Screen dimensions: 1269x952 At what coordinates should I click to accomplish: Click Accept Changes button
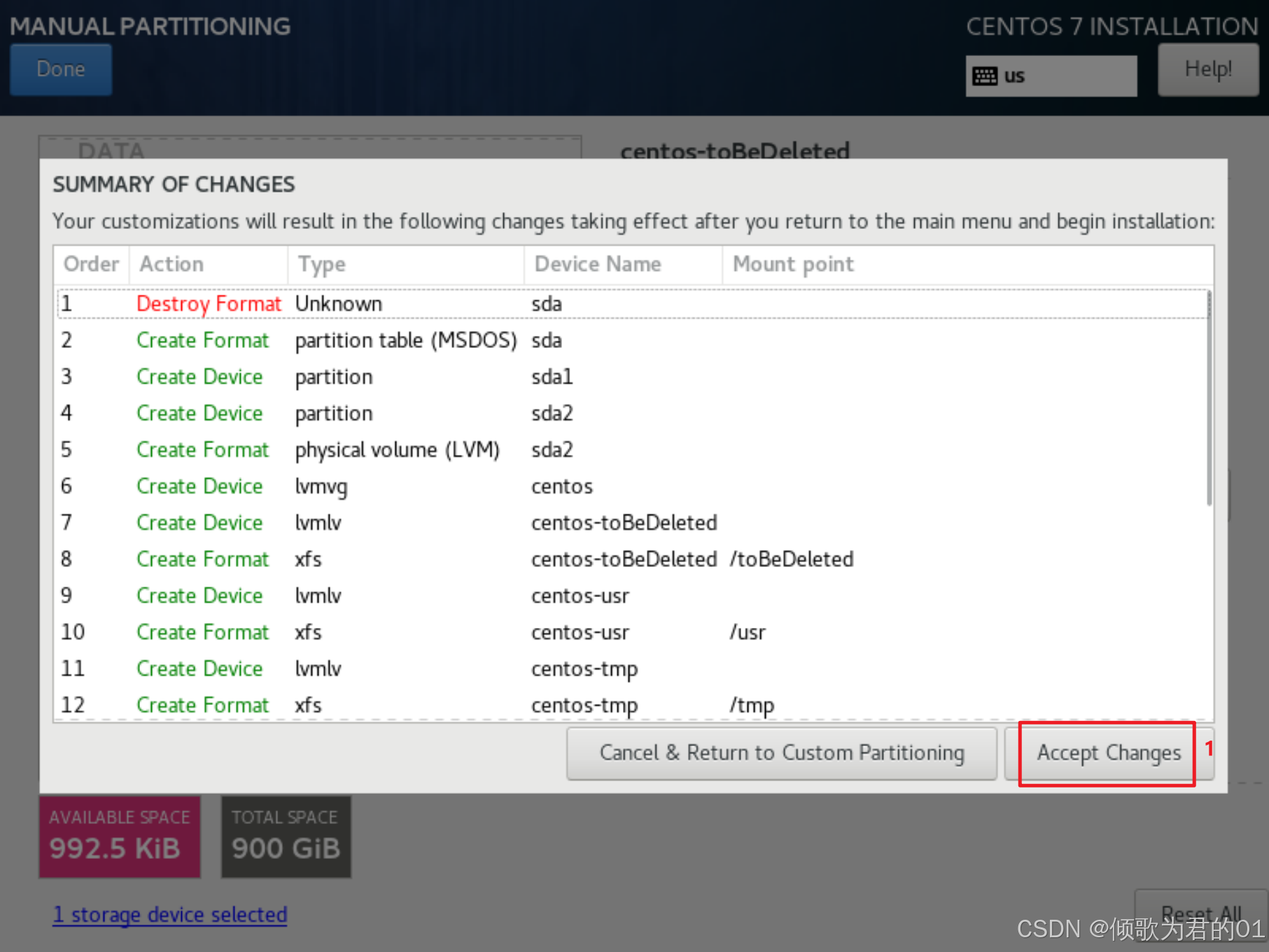(x=1109, y=753)
